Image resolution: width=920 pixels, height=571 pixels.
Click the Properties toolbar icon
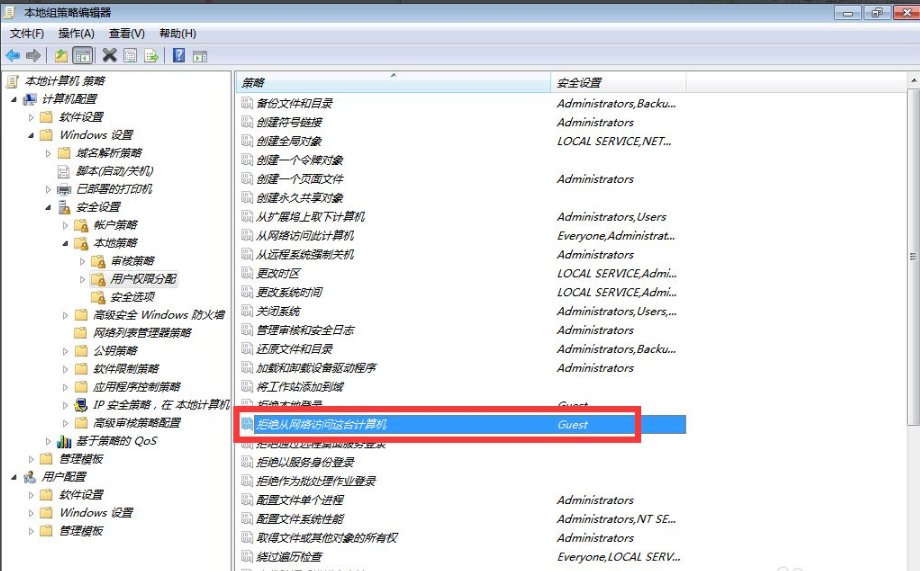coord(131,56)
